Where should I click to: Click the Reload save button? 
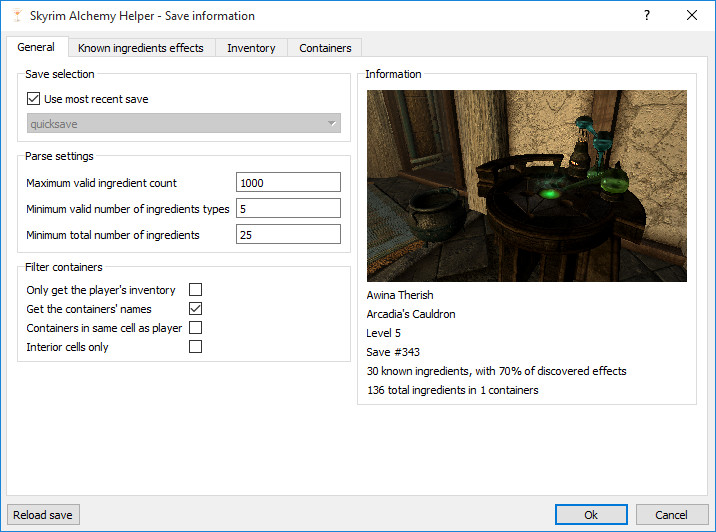click(x=43, y=515)
